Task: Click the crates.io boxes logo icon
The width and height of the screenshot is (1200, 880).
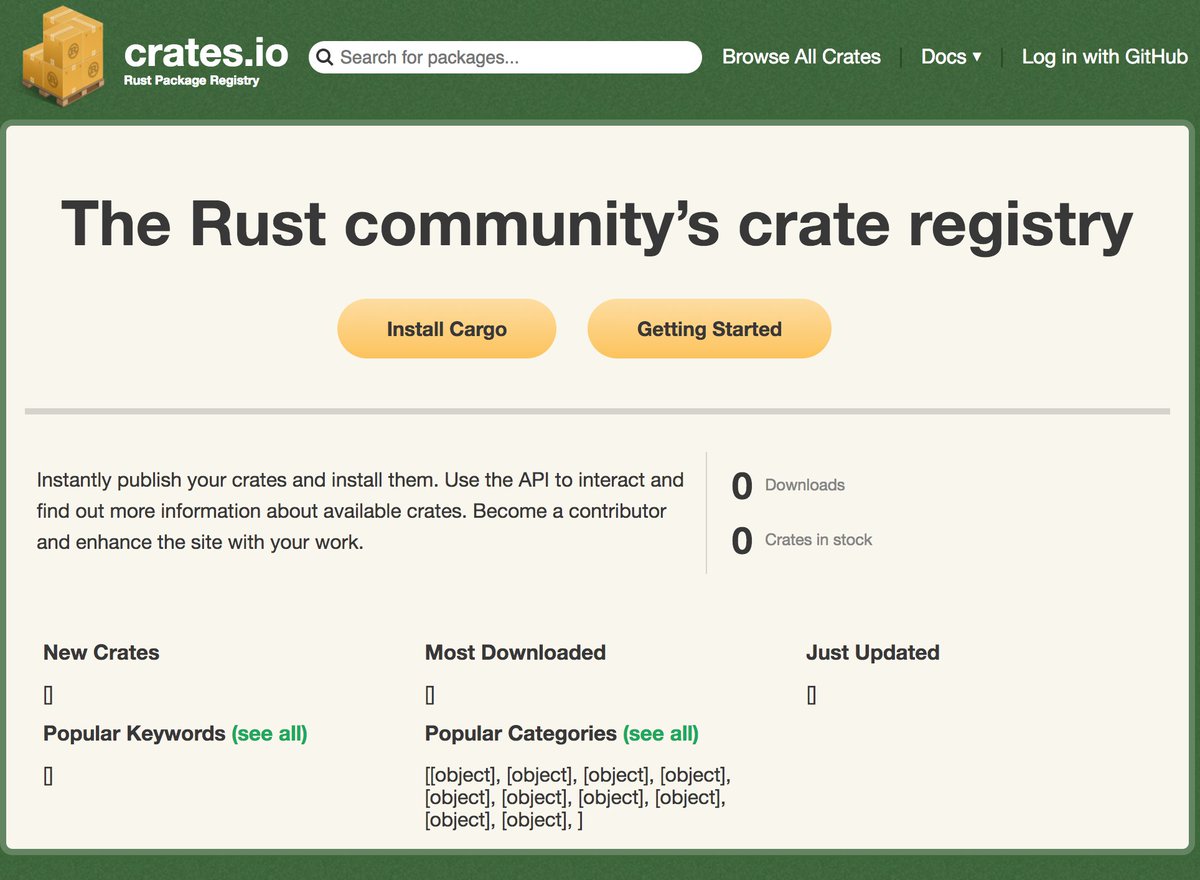Action: point(66,56)
